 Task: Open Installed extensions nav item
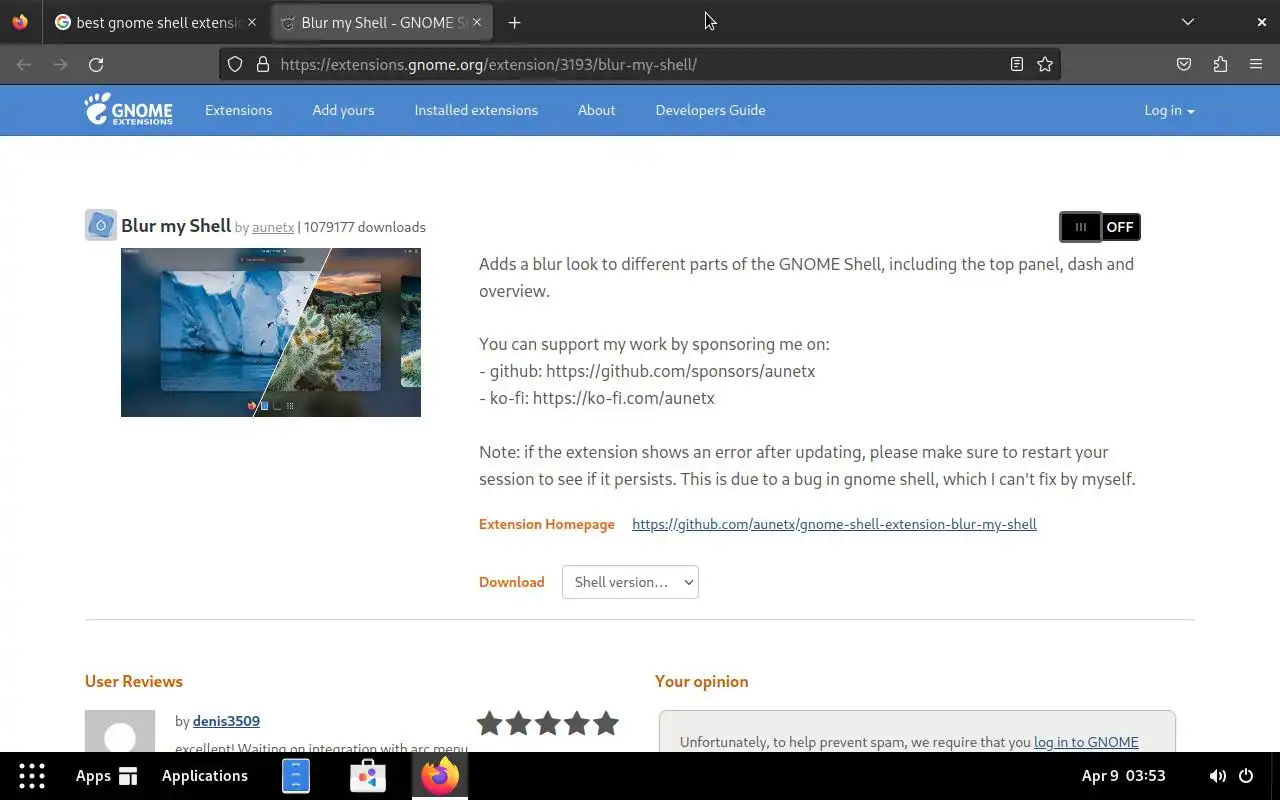click(476, 110)
